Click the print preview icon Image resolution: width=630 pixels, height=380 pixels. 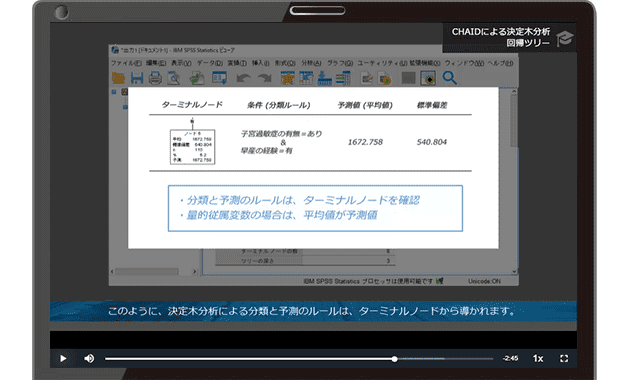(174, 78)
